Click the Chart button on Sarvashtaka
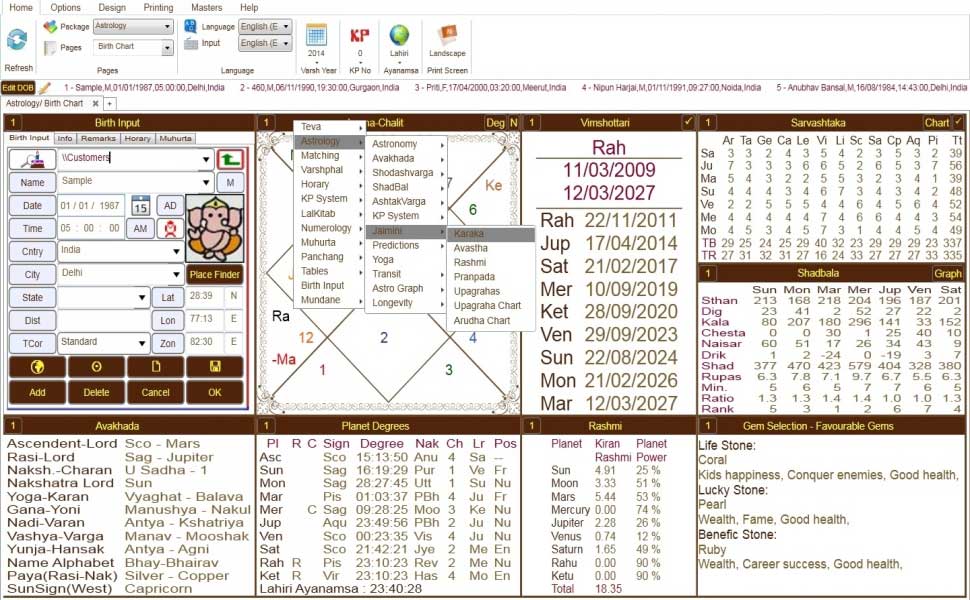 [x=937, y=122]
